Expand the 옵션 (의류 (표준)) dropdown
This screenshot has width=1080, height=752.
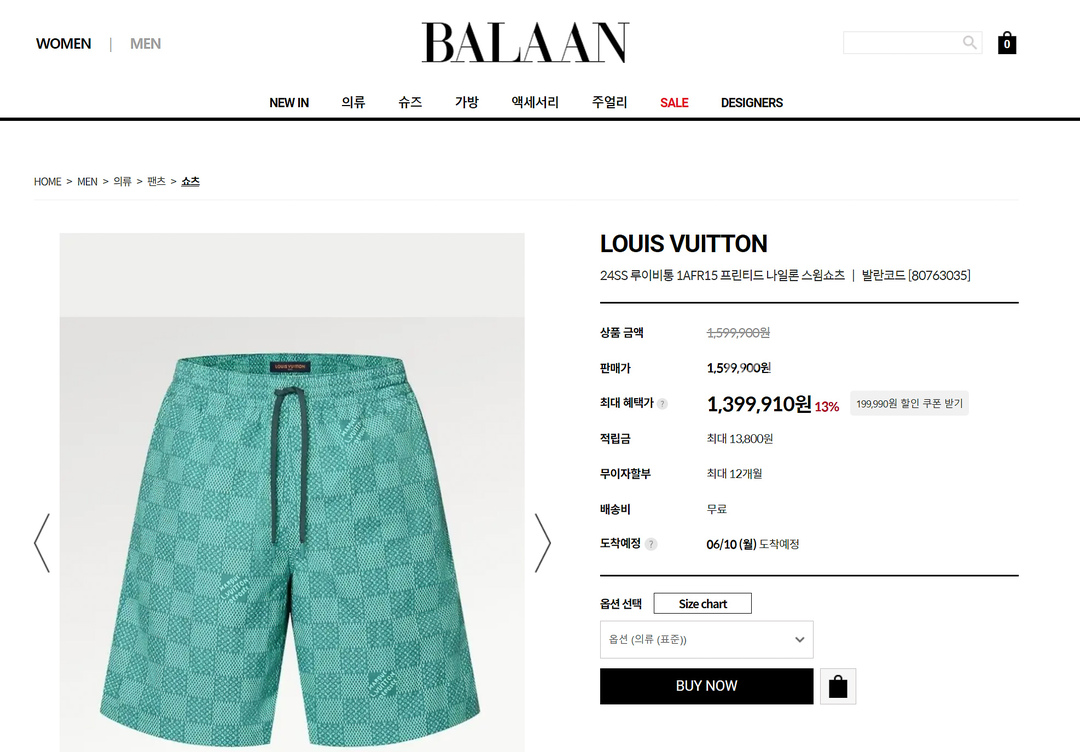[706, 639]
